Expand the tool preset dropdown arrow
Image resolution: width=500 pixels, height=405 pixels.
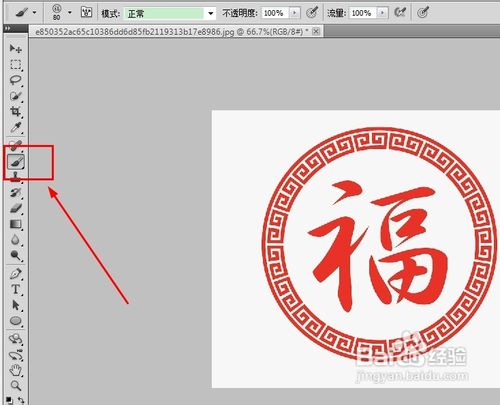click(x=35, y=13)
